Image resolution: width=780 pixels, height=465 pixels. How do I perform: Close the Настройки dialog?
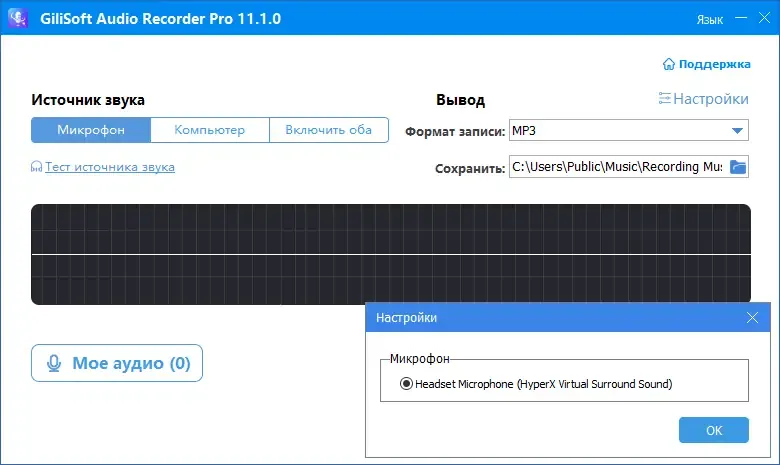[x=752, y=317]
